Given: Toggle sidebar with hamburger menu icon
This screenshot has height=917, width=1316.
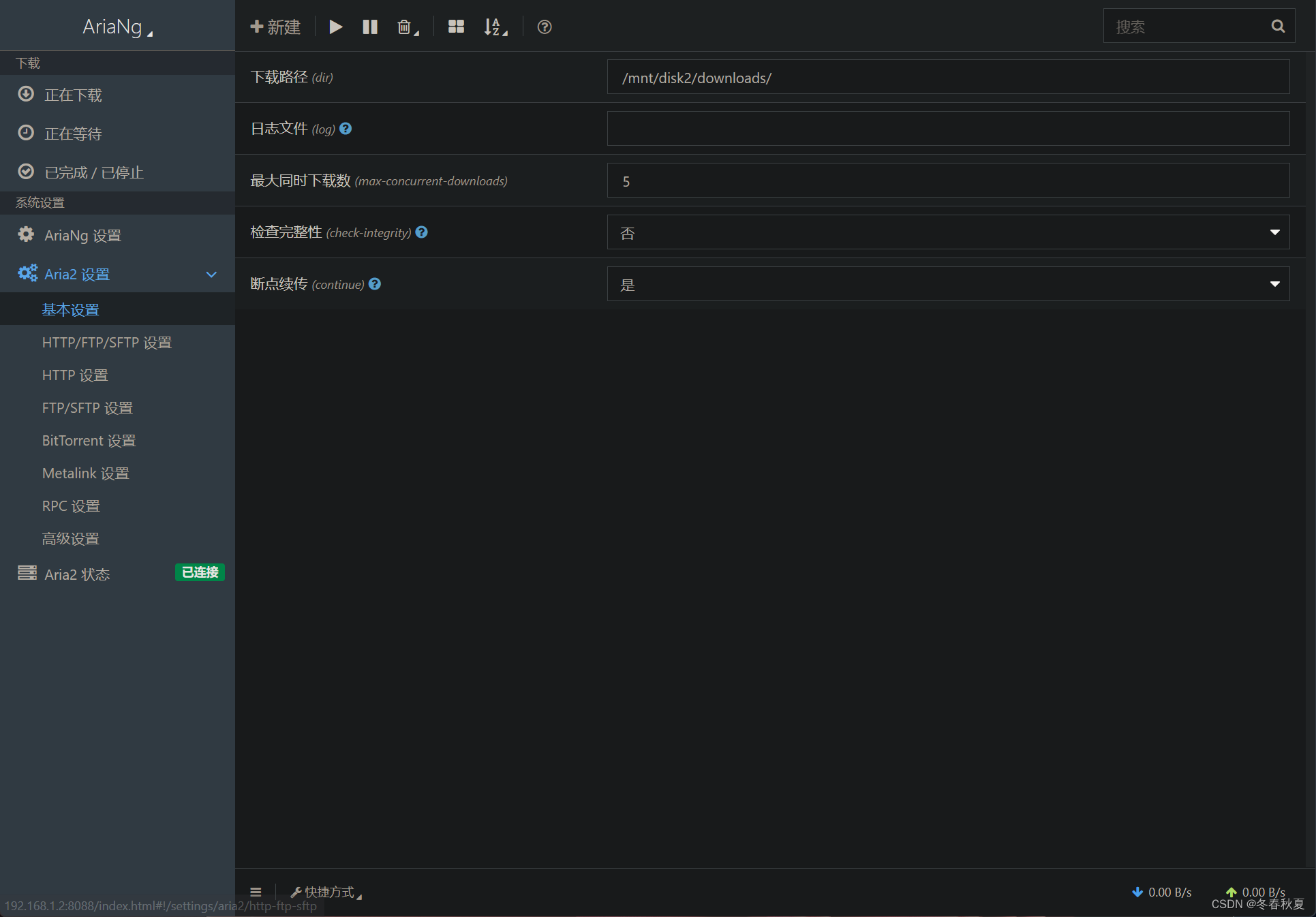Looking at the screenshot, I should (256, 892).
